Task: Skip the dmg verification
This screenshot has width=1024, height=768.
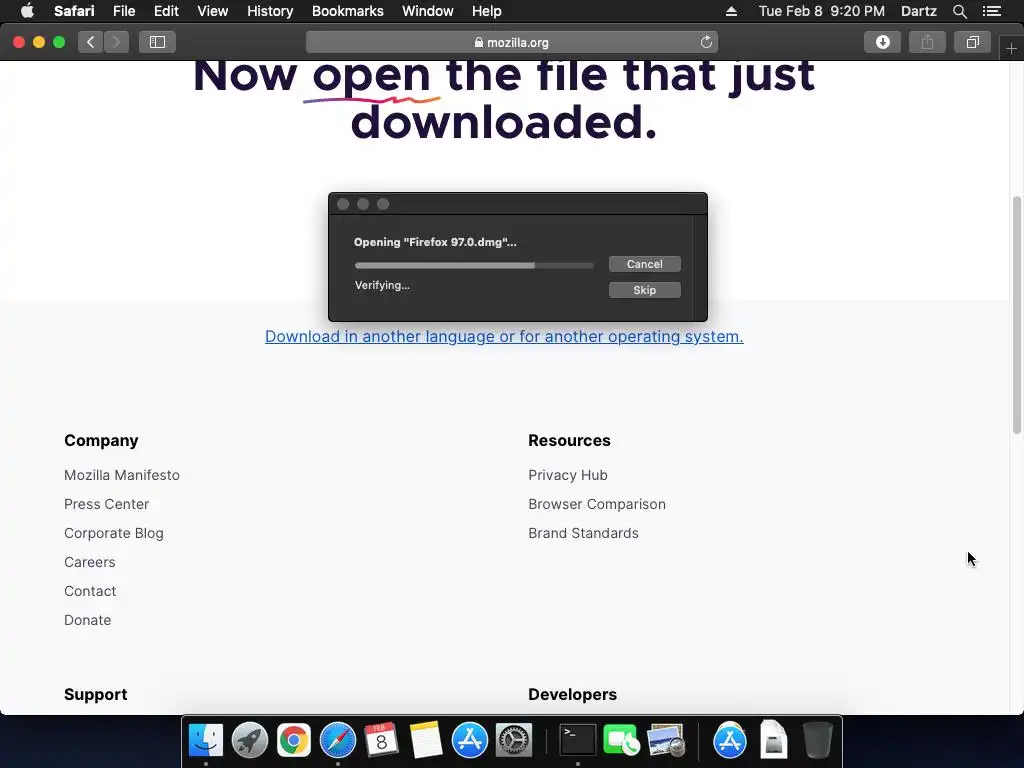Action: [x=645, y=290]
